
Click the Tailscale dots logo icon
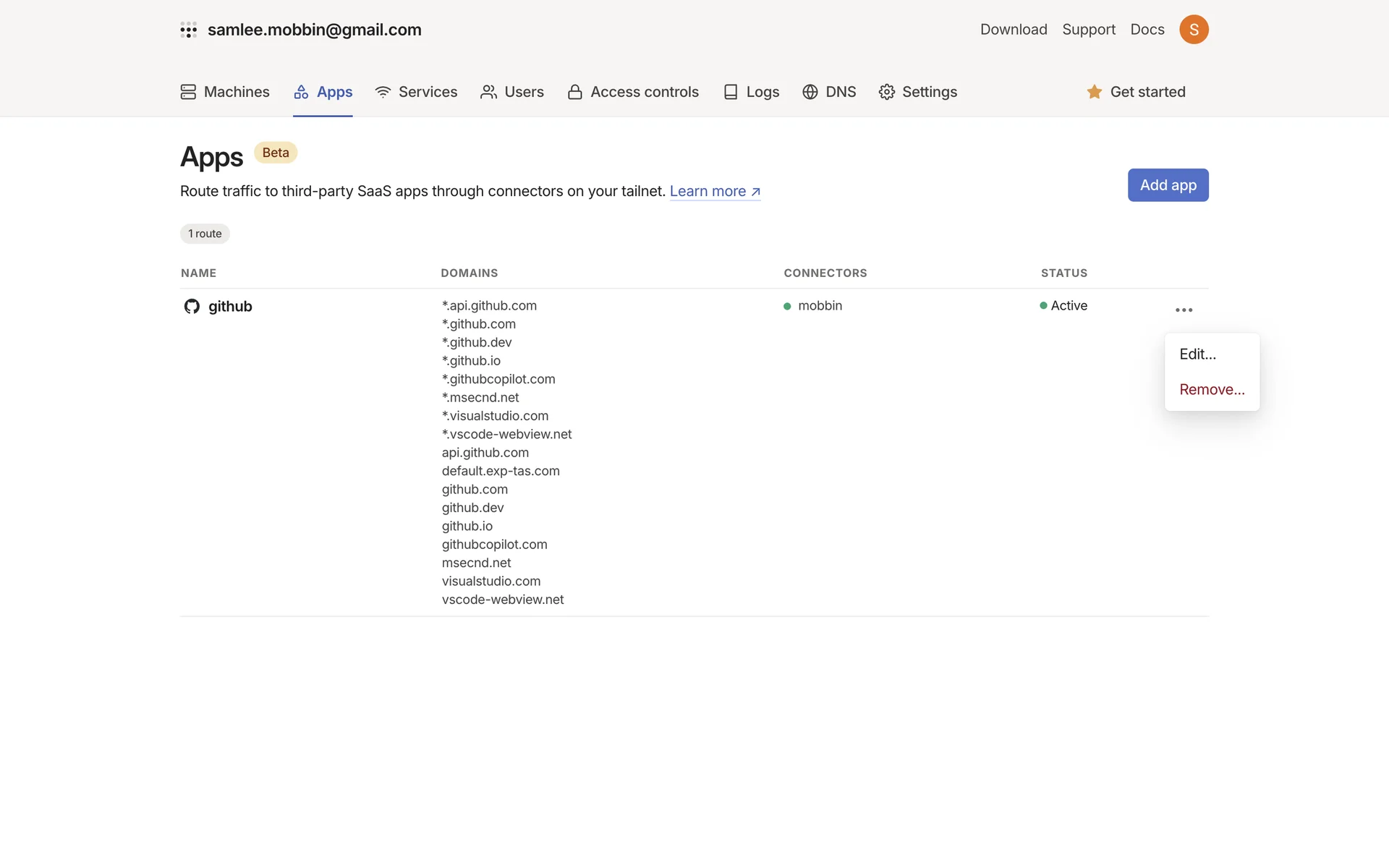(188, 30)
